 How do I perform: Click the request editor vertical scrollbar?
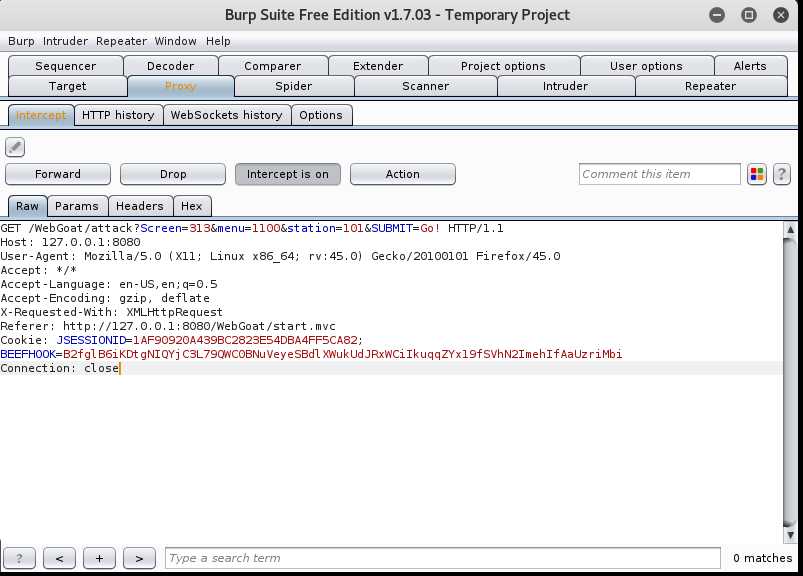pyautogui.click(x=790, y=381)
